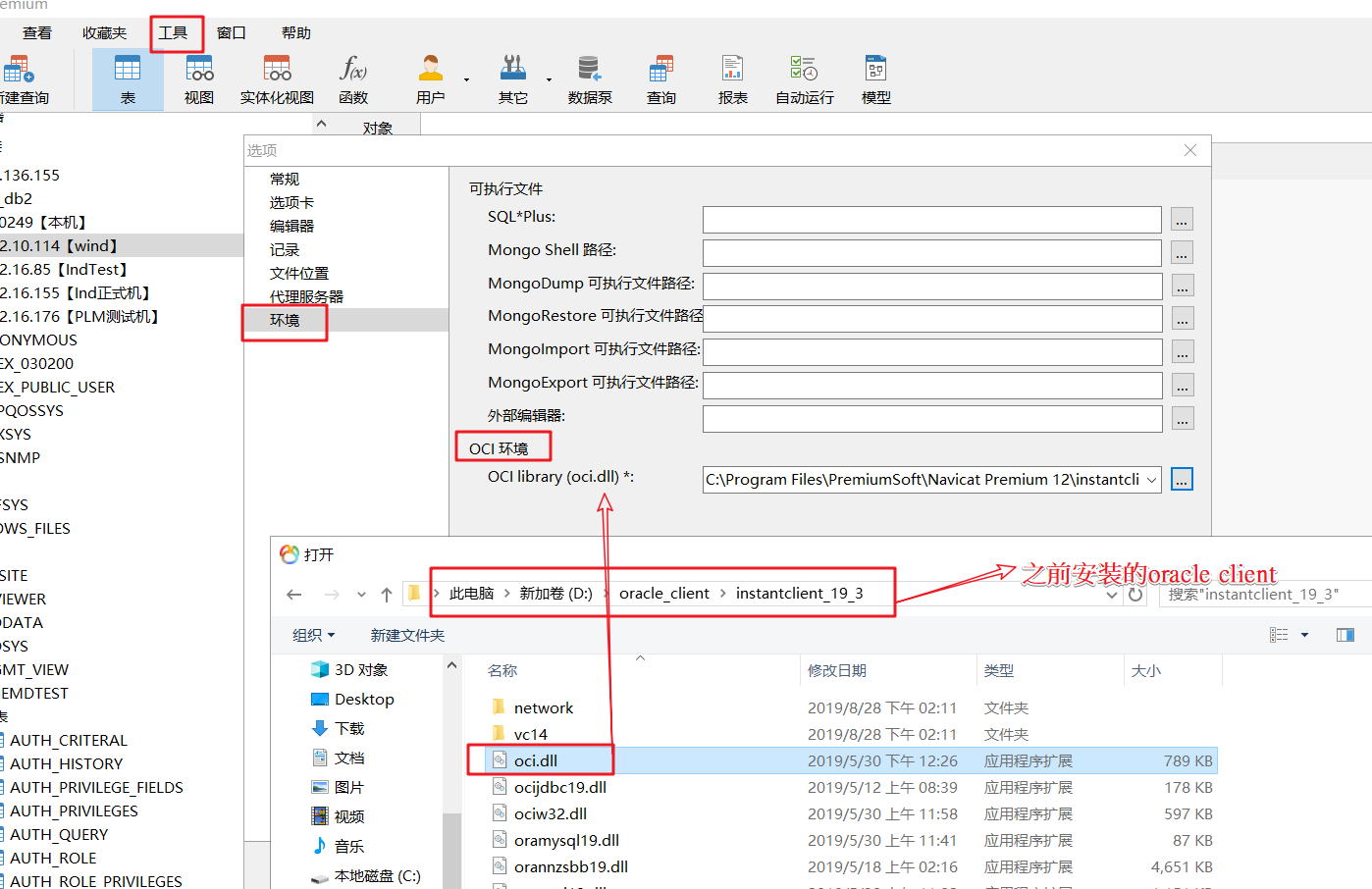1372x889 pixels.
Task: Select 编辑器 in options list
Action: click(292, 226)
